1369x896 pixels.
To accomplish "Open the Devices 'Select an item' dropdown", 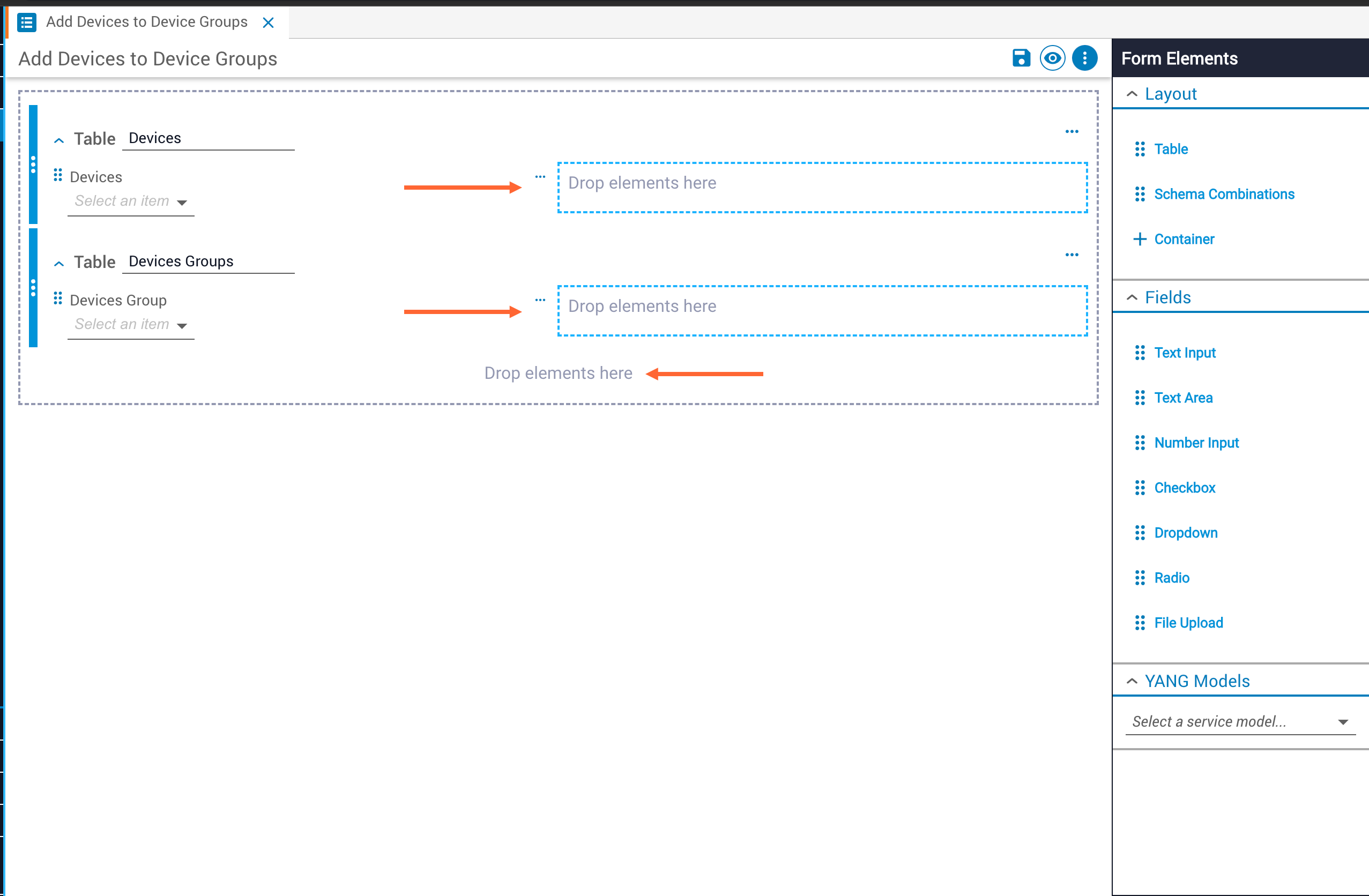I will click(131, 201).
